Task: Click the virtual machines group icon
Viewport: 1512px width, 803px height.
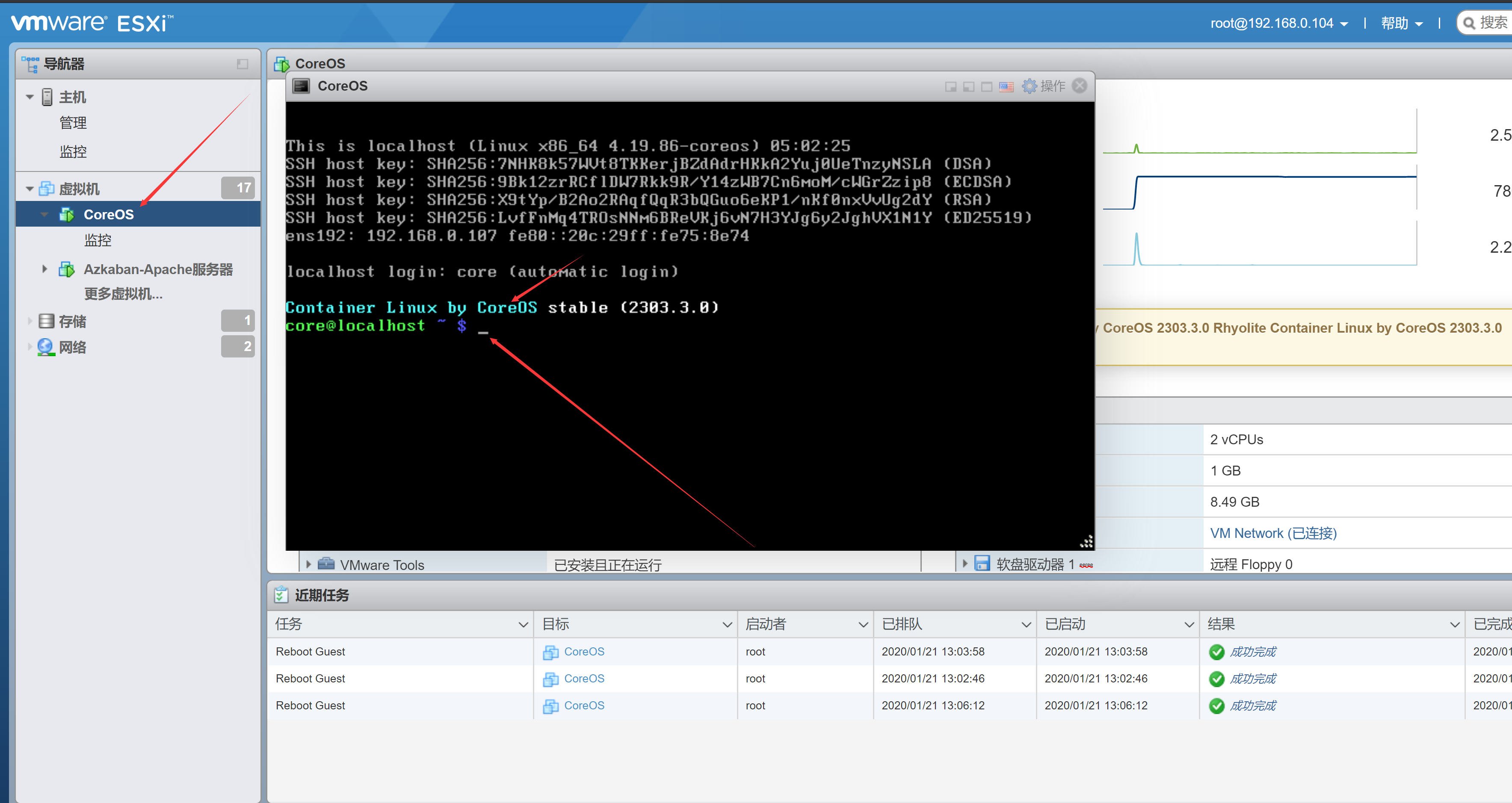Action: [46, 189]
